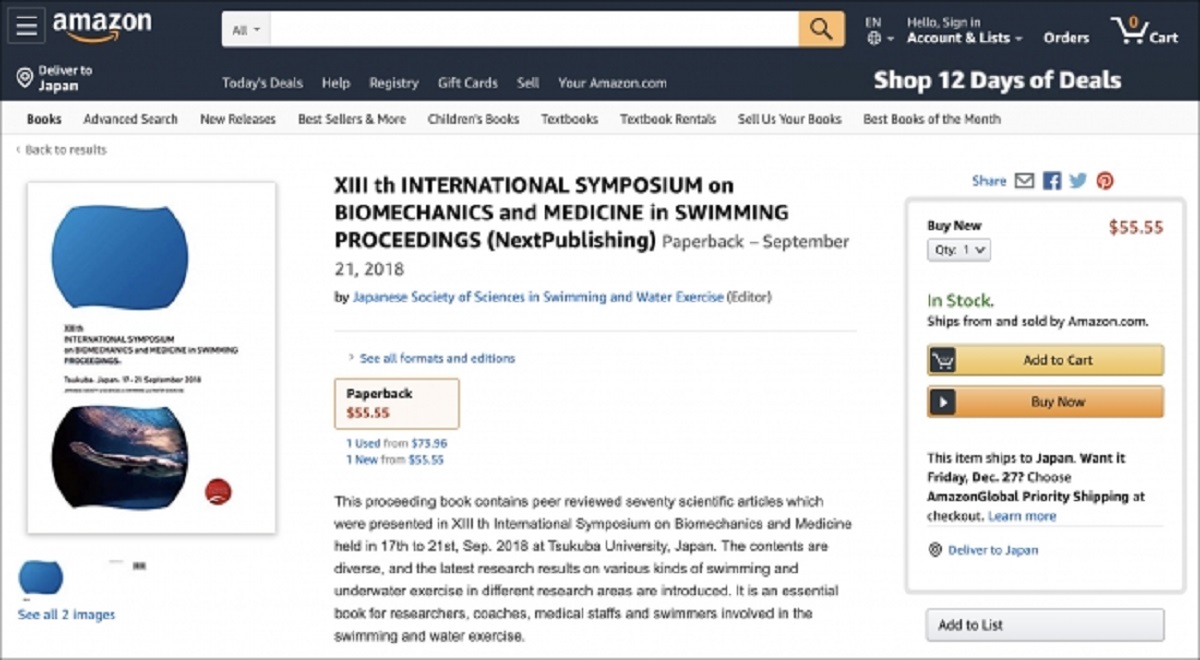This screenshot has height=660, width=1200.
Task: Select Today's Deals in navigation bar
Action: (262, 83)
